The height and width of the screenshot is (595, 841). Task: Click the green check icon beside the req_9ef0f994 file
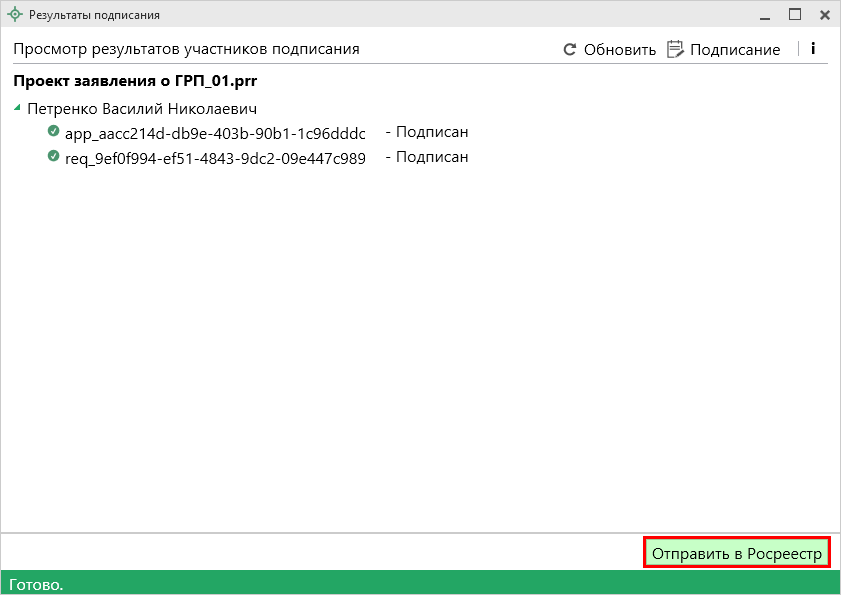pos(54,157)
